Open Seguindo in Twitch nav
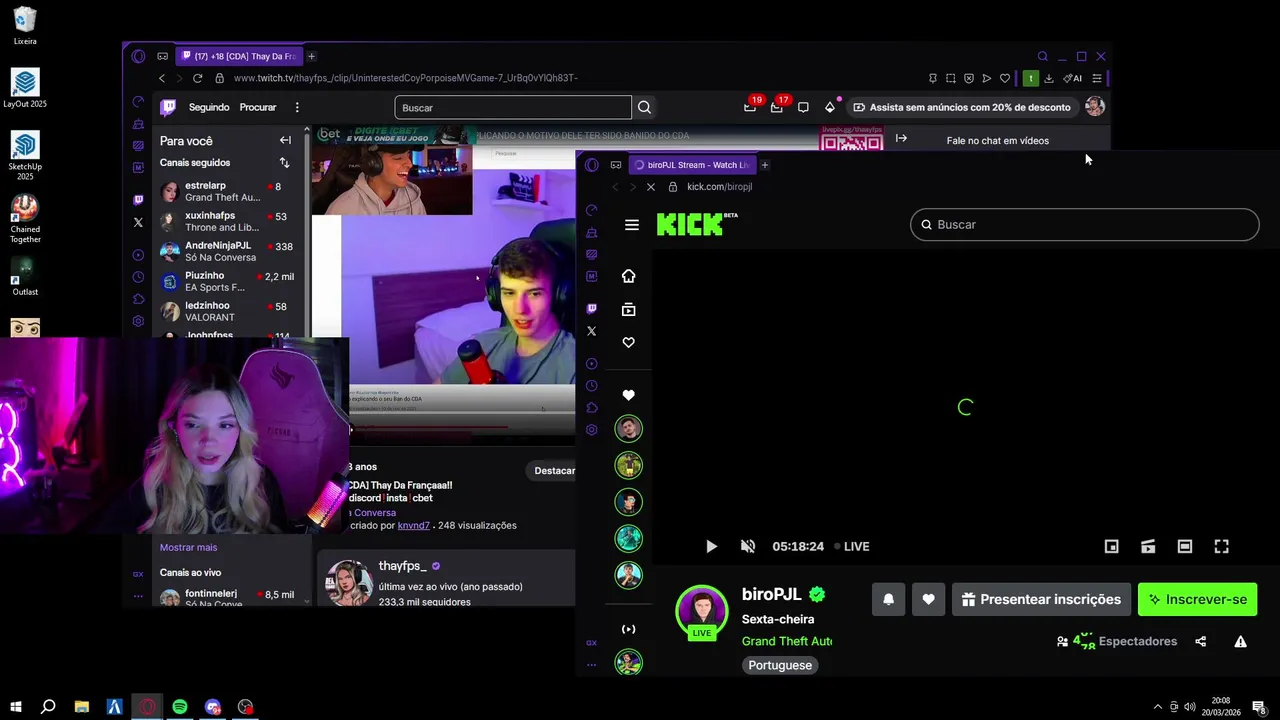 pos(209,107)
